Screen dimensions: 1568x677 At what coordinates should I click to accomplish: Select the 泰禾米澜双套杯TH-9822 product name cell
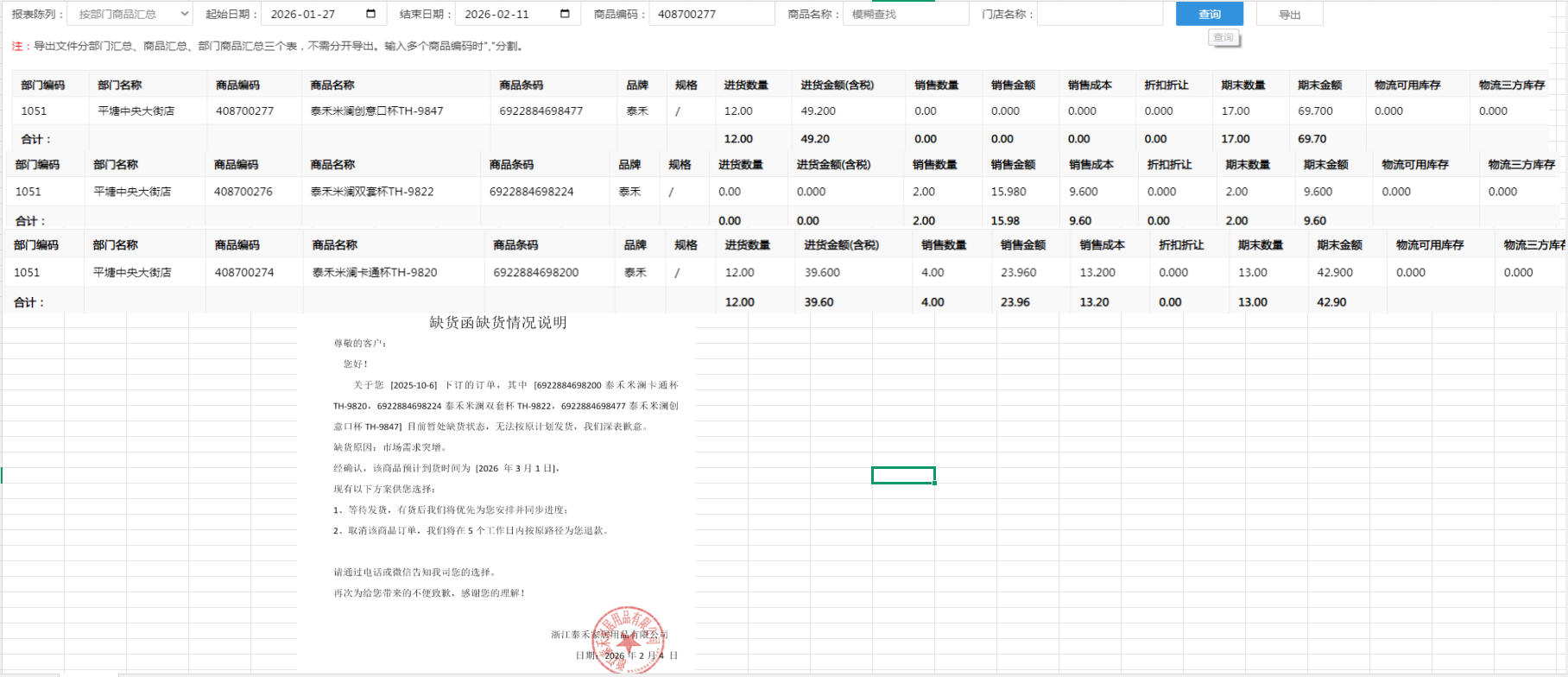tap(372, 192)
